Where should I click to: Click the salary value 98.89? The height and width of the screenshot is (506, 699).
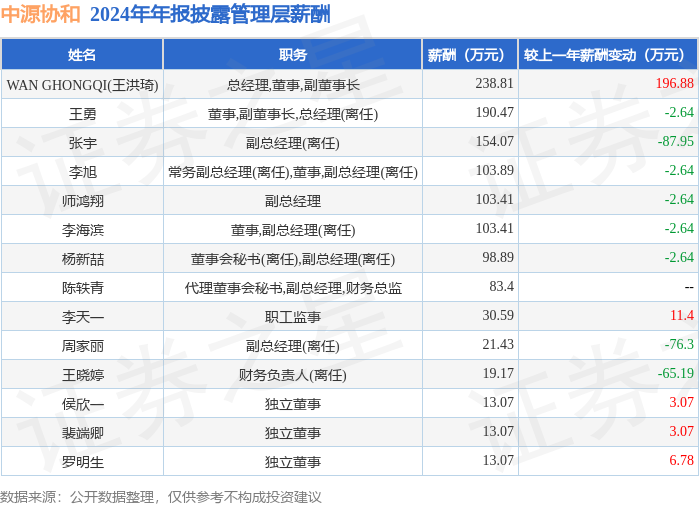(x=498, y=257)
